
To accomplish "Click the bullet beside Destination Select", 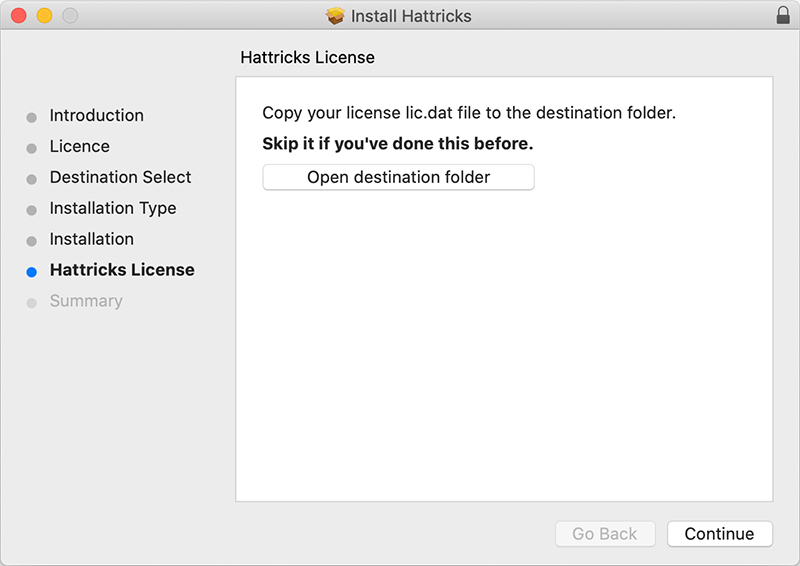I will [x=32, y=179].
